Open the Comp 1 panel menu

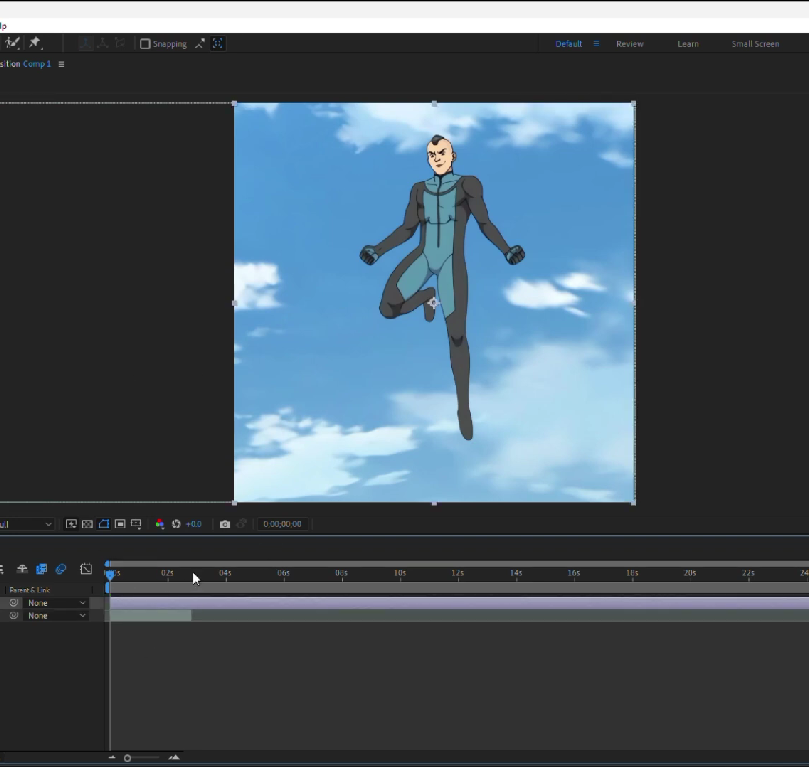click(x=61, y=64)
